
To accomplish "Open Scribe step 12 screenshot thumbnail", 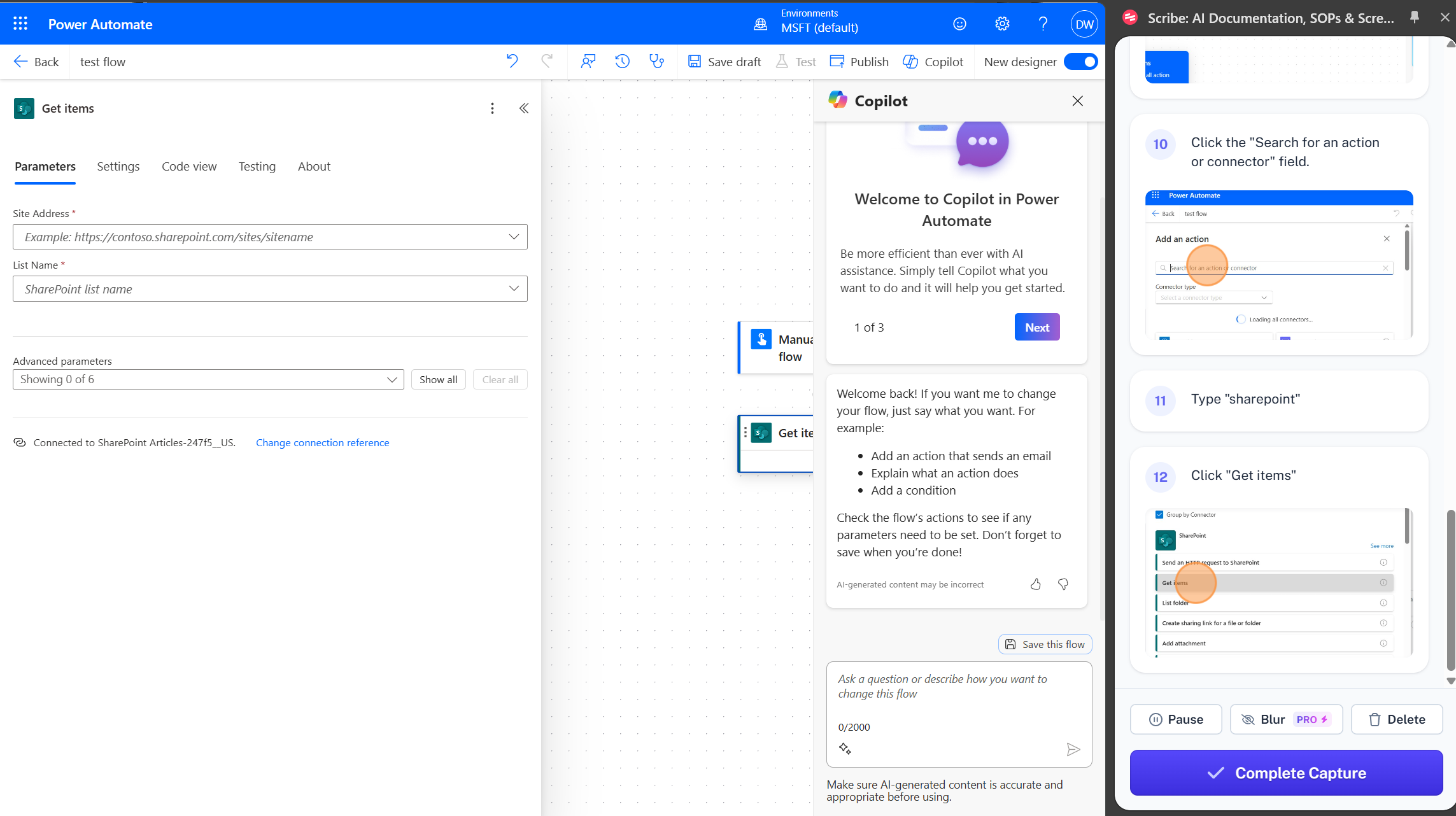I will 1279,581.
